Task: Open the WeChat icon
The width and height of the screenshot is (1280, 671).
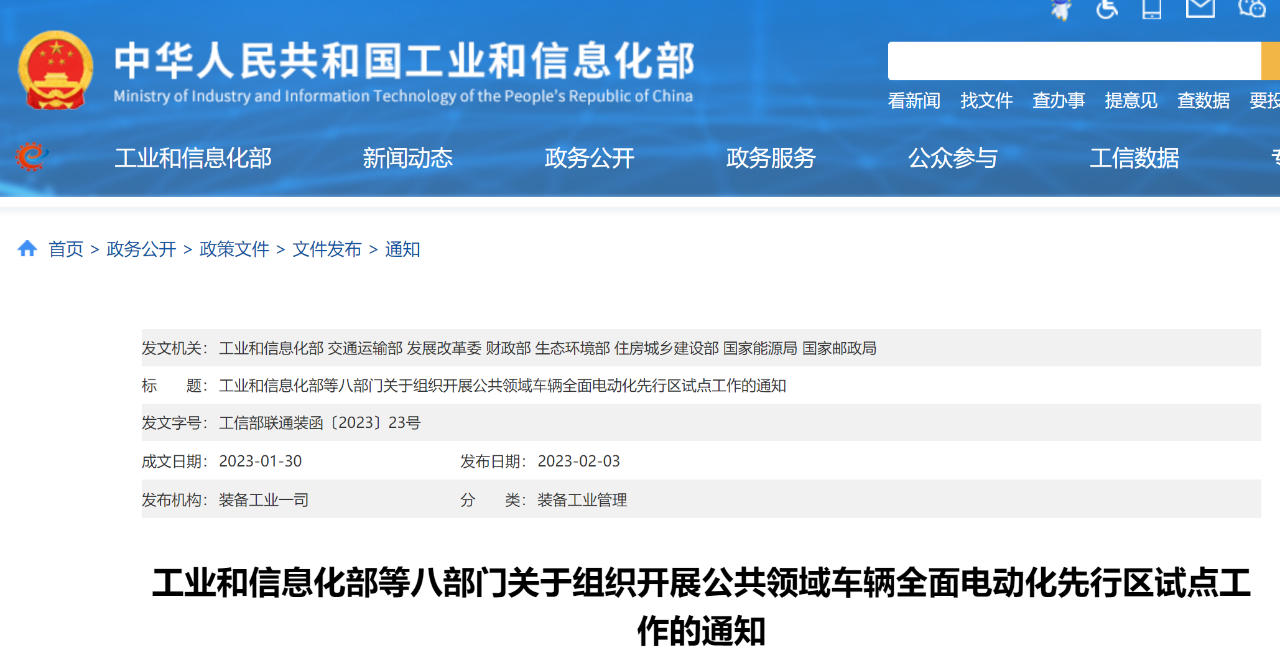Action: point(1252,9)
